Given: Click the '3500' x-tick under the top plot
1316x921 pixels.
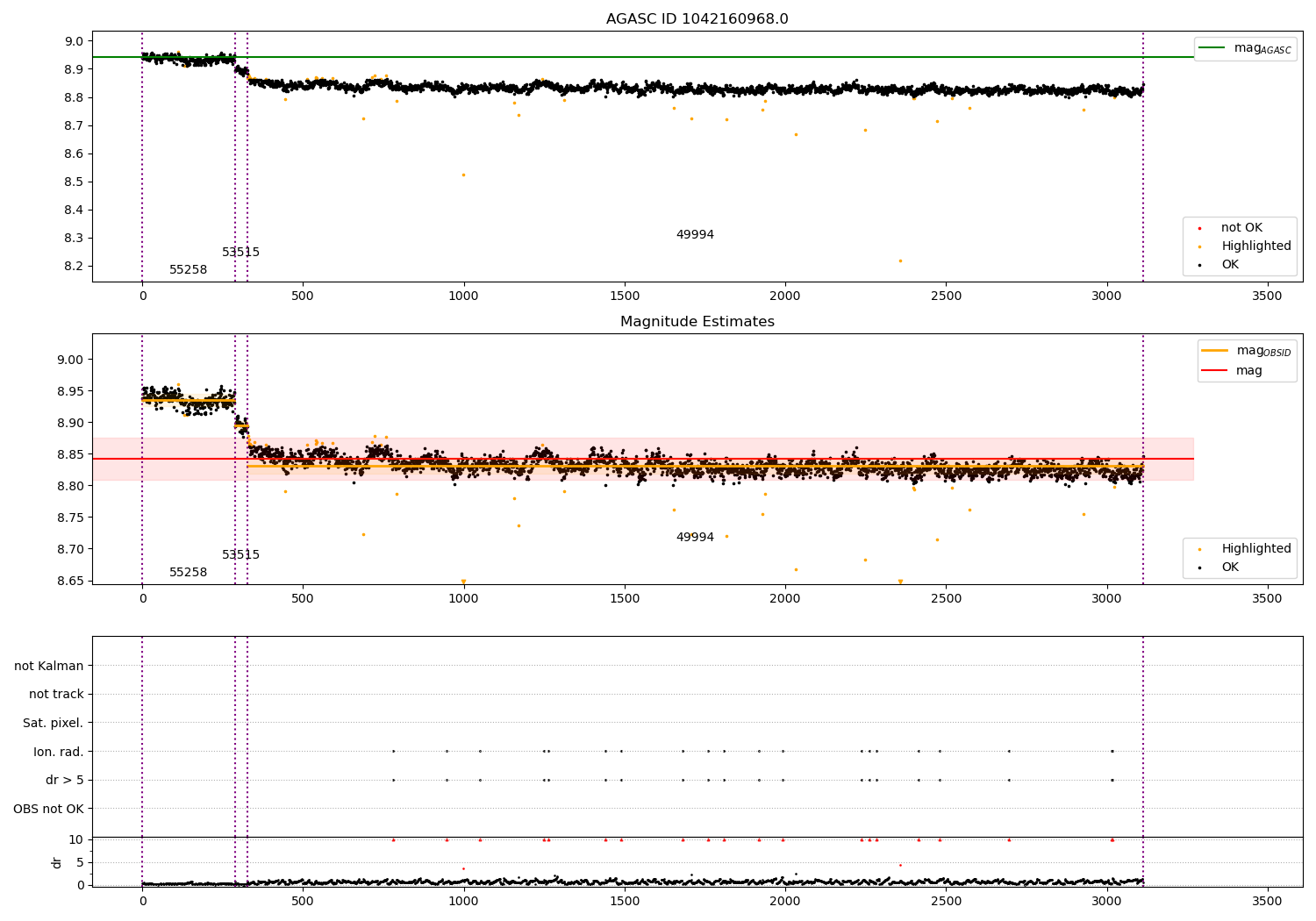Looking at the screenshot, I should coord(1268,296).
